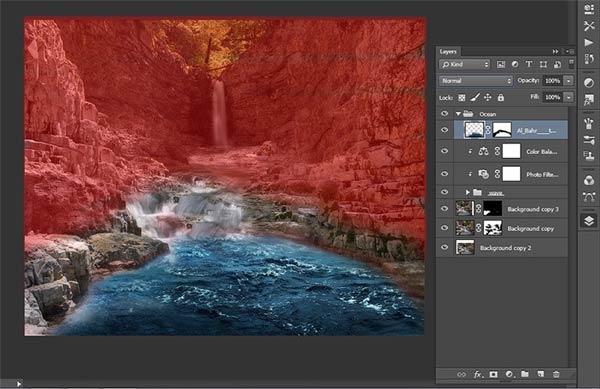Screen dimensions: 600x389
Task: Select the Layers panel tab
Action: pos(448,51)
